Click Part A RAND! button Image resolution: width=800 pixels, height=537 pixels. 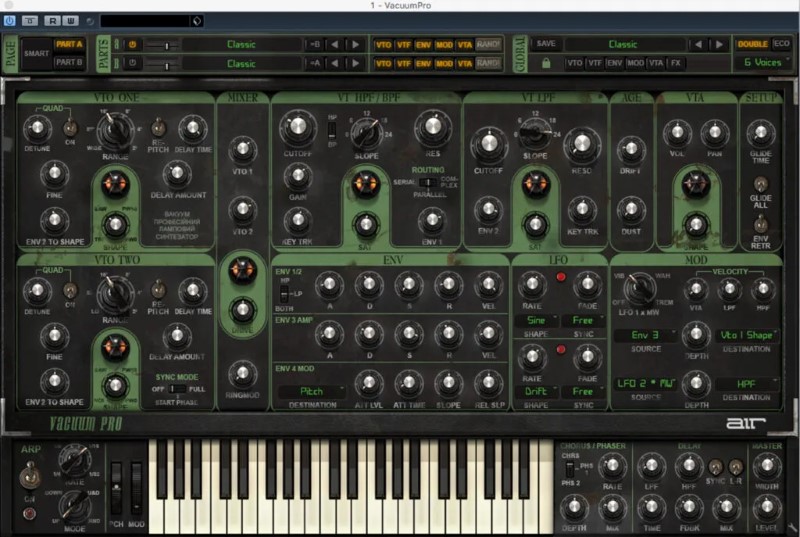point(488,44)
